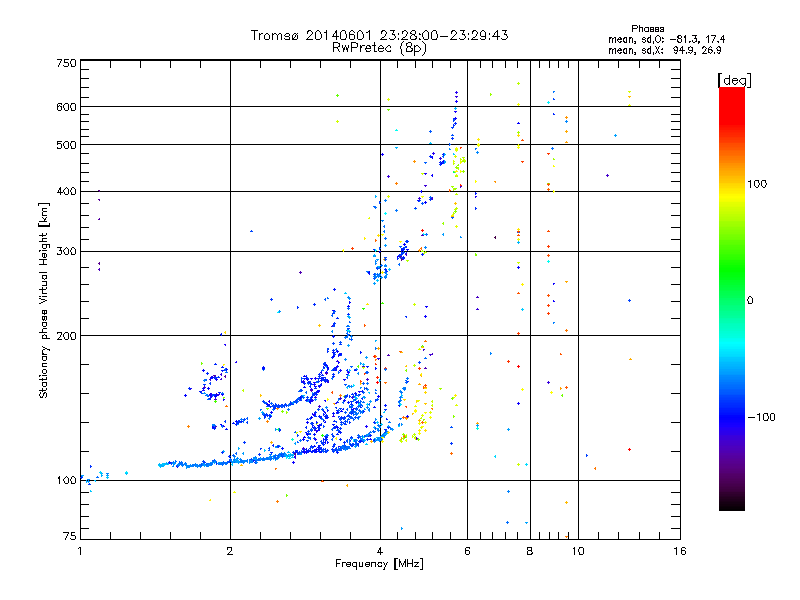
Task: Click the plot title 'Tromsø 20140601 23:28:00-23:29:43'
Action: 380,35
